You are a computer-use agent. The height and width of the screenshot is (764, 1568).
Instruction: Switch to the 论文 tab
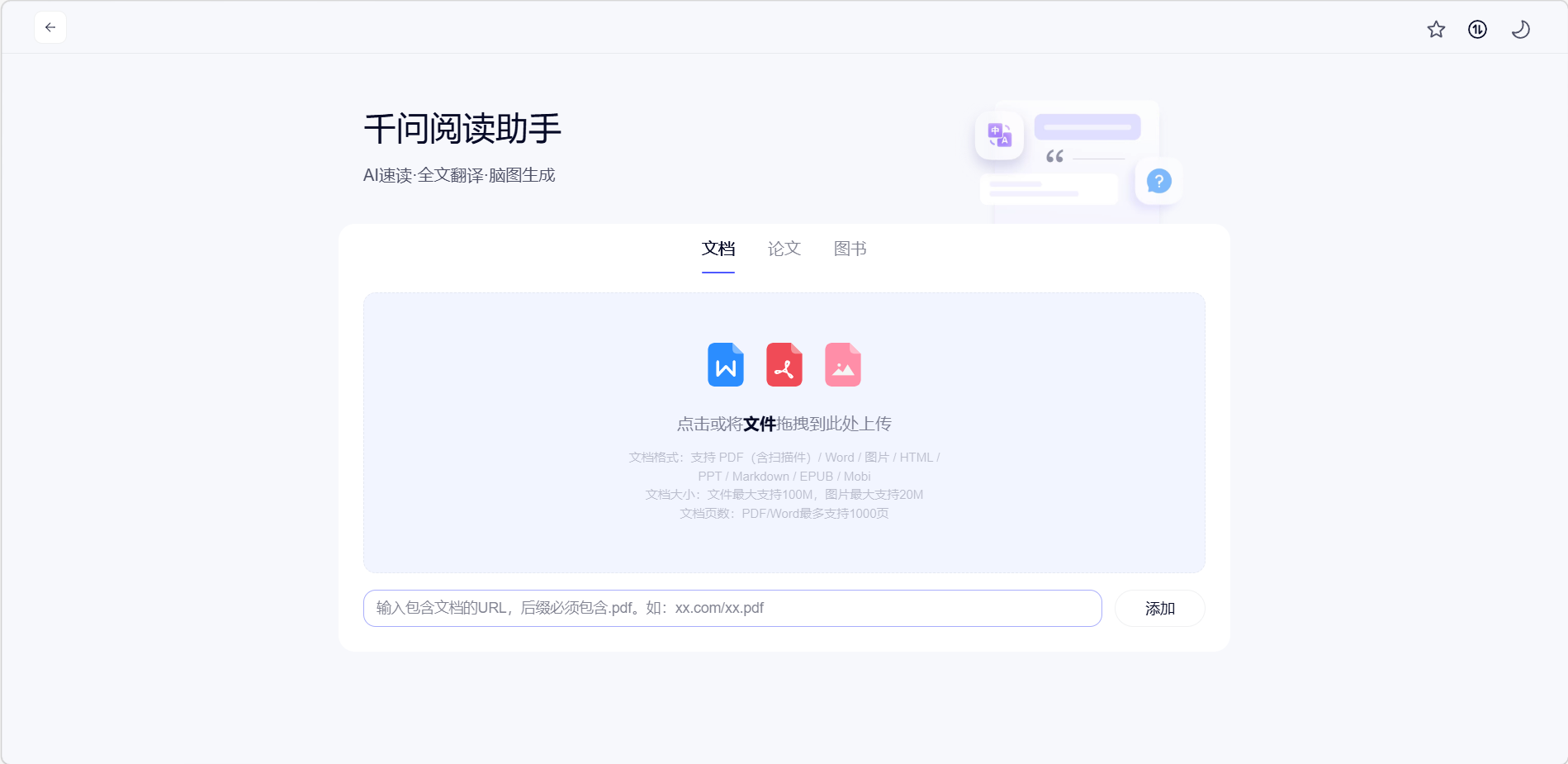(784, 249)
